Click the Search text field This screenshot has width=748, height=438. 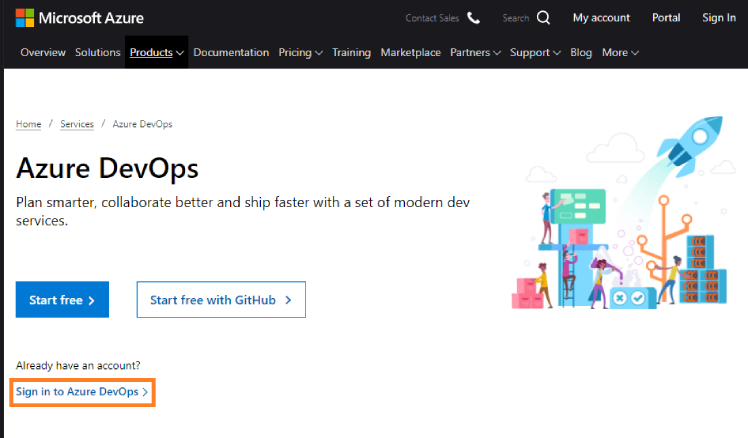[x=516, y=18]
